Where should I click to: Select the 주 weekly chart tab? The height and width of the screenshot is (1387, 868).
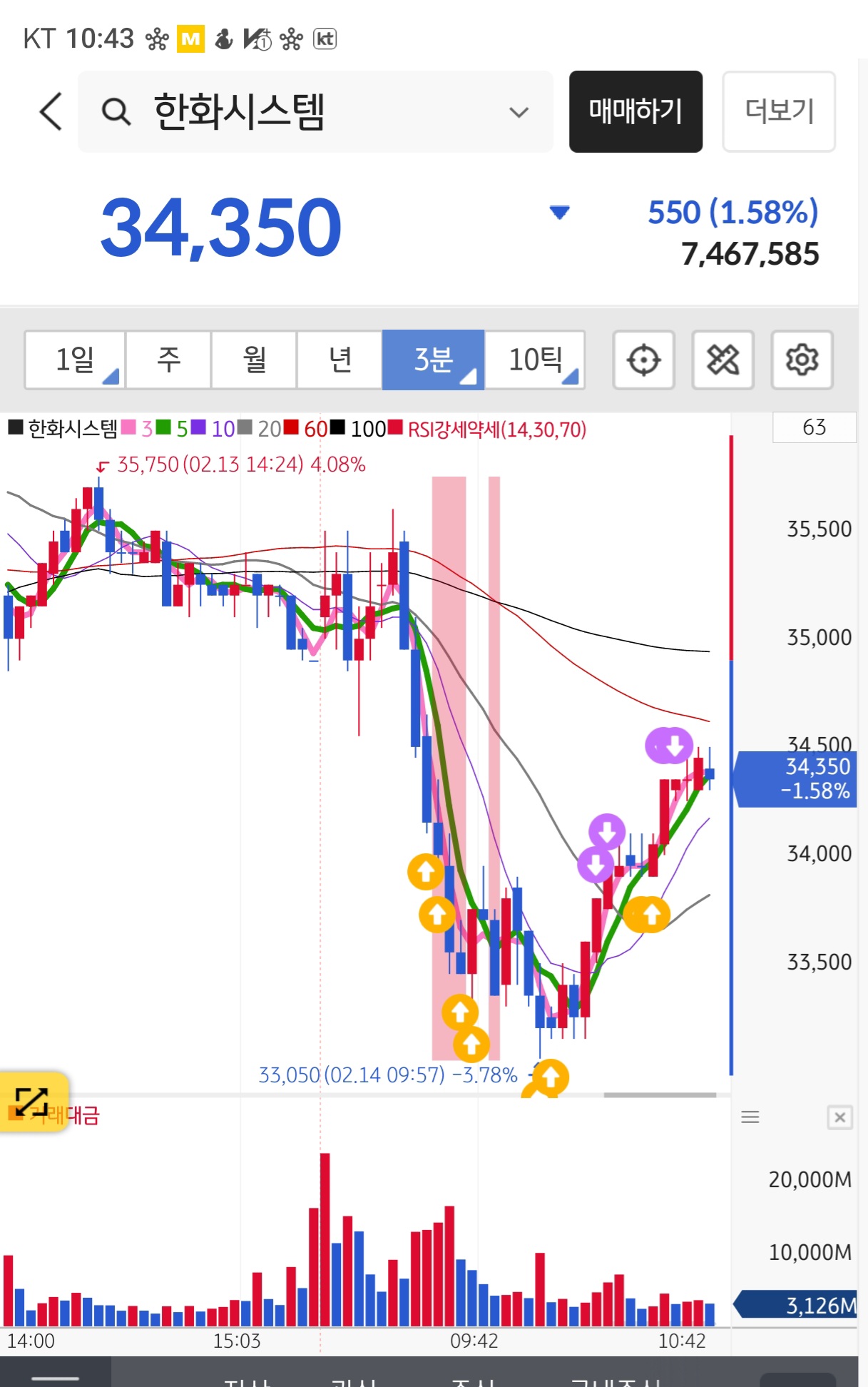pyautogui.click(x=169, y=360)
